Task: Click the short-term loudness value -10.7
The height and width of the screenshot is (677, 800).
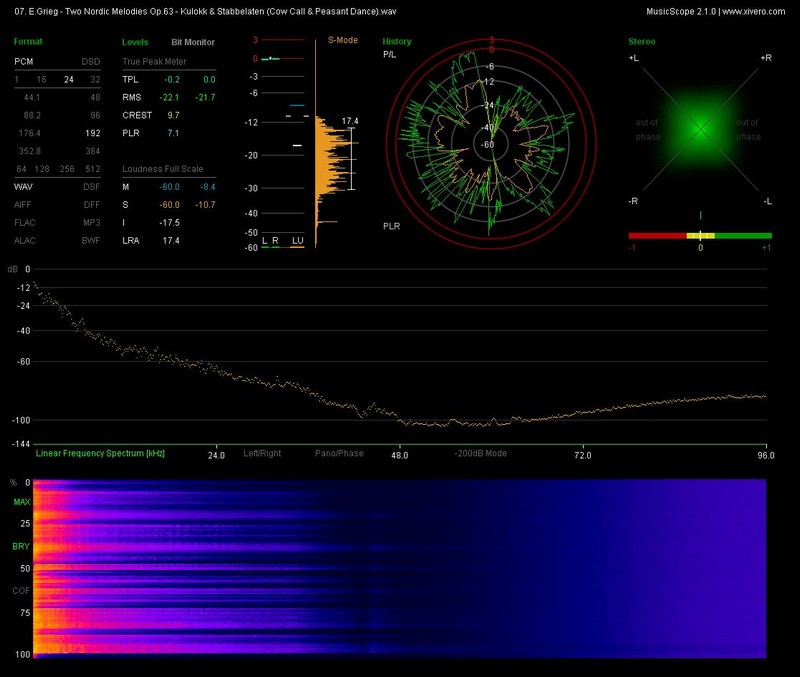Action: click(205, 205)
